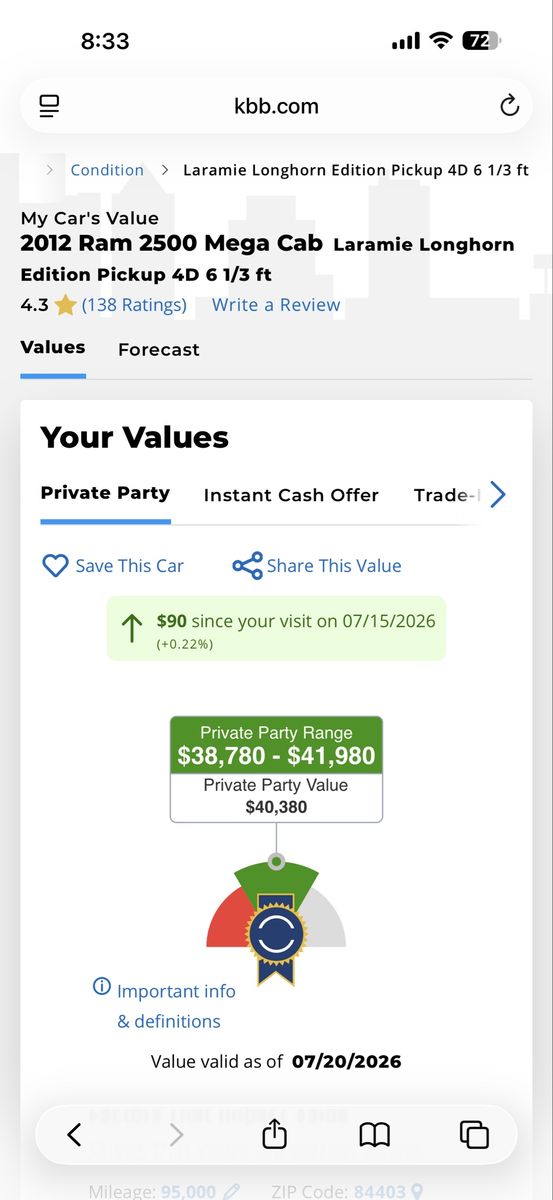The image size is (553, 1200).
Task: Expand the breadcrumb chevron before Condition
Action: pyautogui.click(x=49, y=170)
